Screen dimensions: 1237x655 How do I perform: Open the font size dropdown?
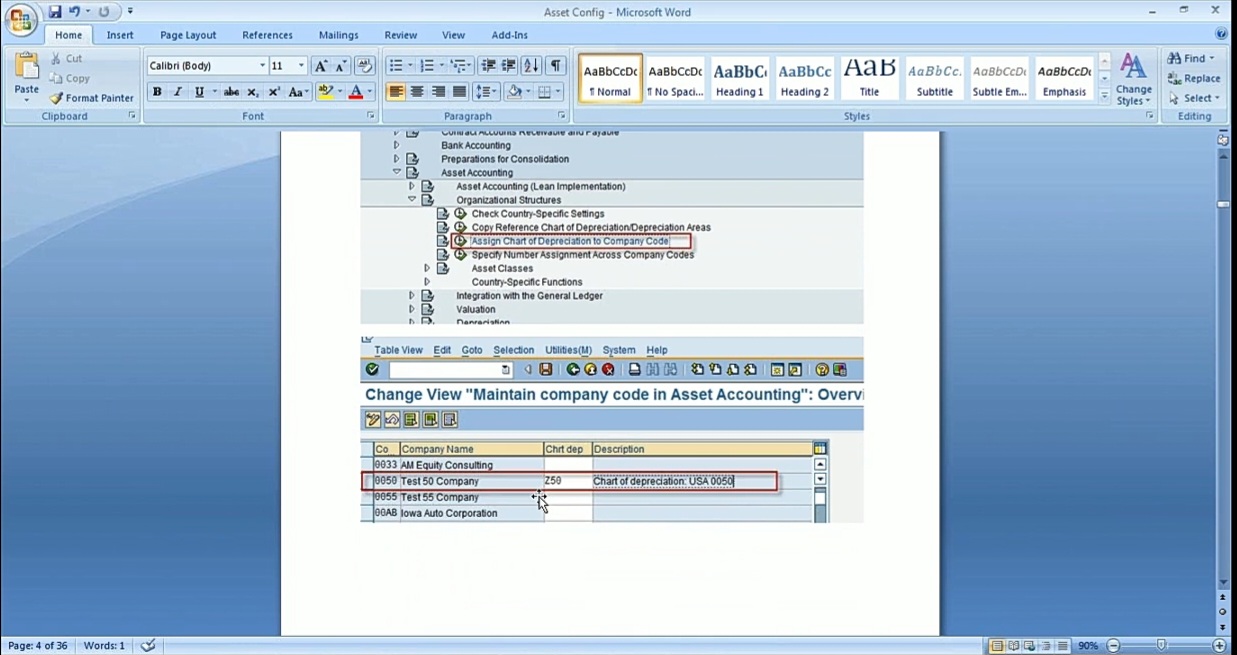tap(301, 66)
